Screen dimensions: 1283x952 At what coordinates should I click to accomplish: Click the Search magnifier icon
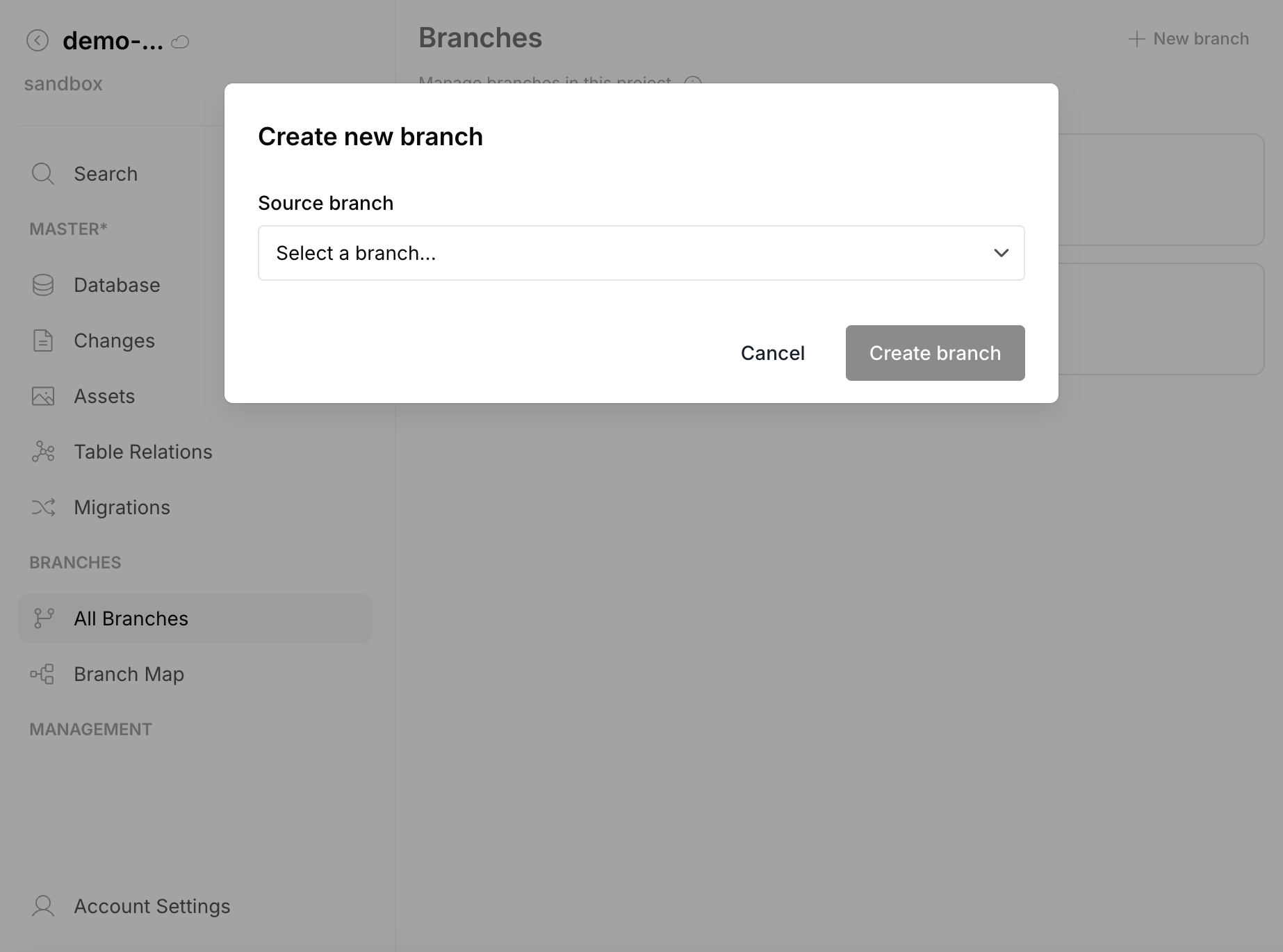[42, 173]
